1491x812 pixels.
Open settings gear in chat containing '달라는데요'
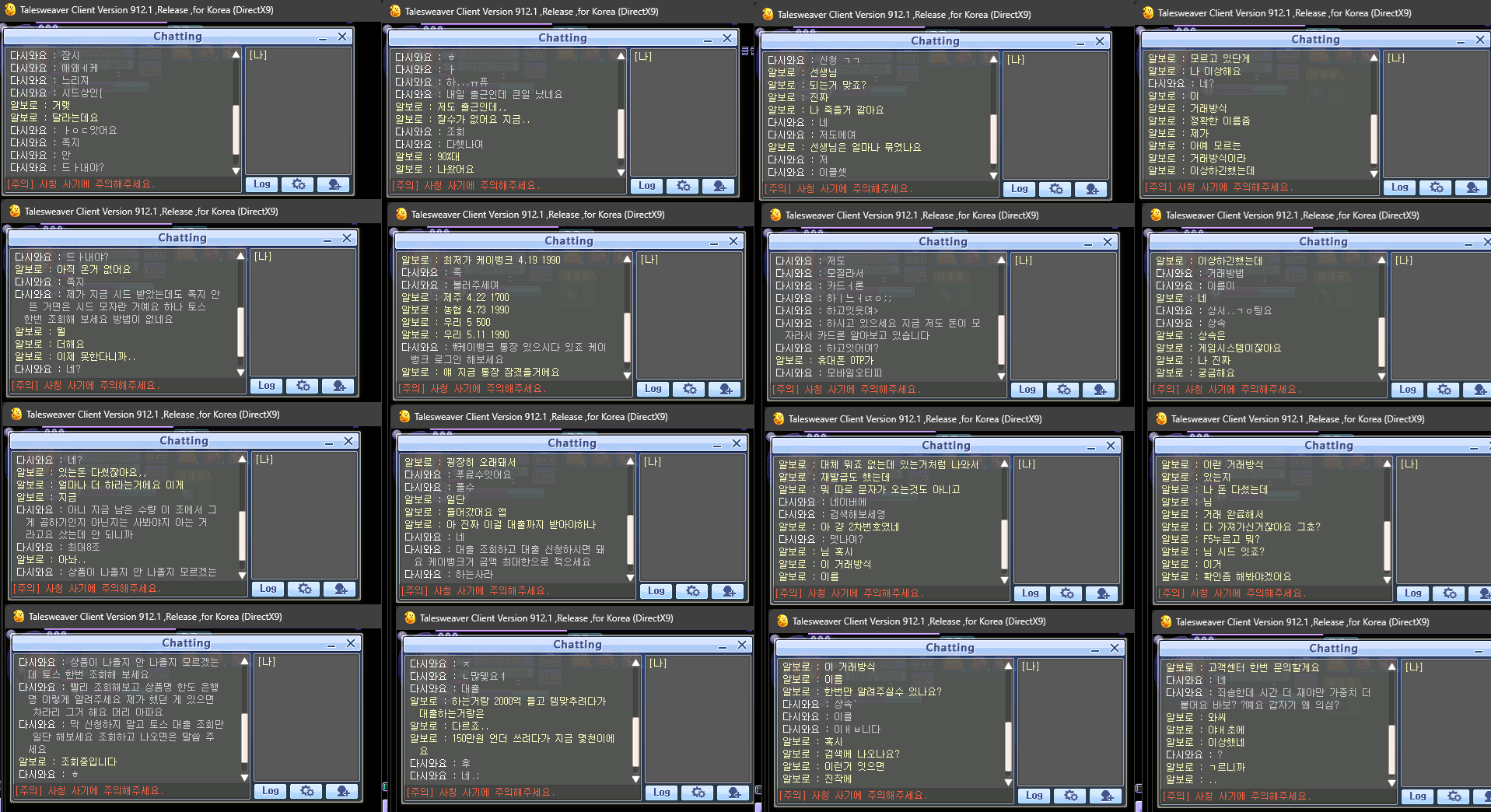click(298, 184)
